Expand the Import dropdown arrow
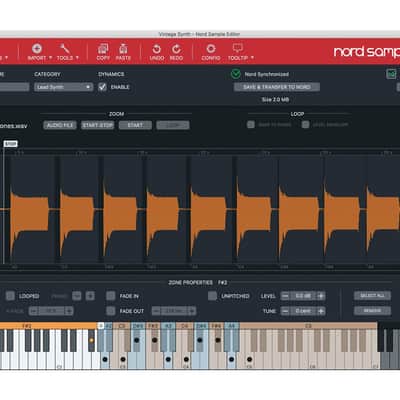The image size is (400, 400). [x=51, y=58]
